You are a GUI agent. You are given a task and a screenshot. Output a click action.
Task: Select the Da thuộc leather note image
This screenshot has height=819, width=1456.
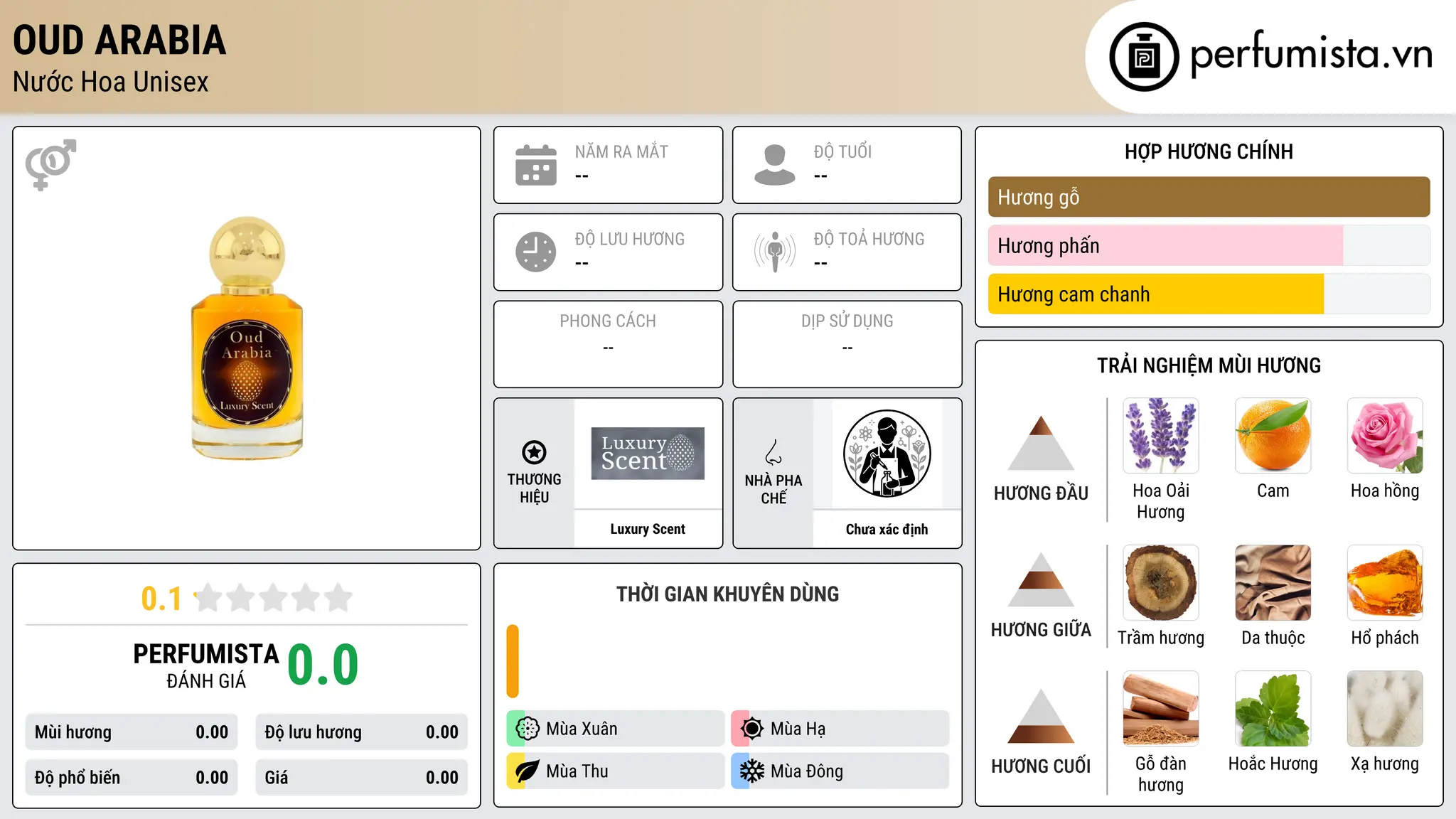click(1273, 583)
